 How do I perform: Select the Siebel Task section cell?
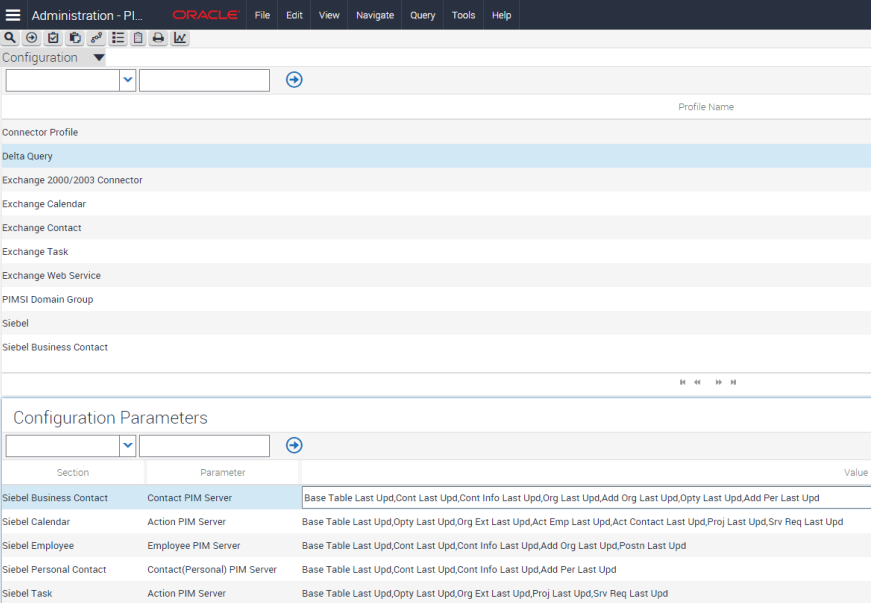pos(73,593)
